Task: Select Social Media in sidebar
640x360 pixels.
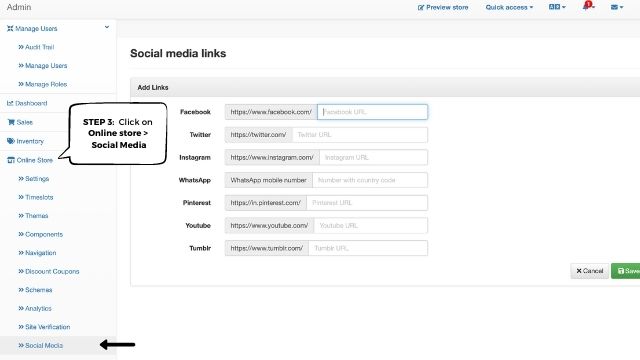Action: 40,345
